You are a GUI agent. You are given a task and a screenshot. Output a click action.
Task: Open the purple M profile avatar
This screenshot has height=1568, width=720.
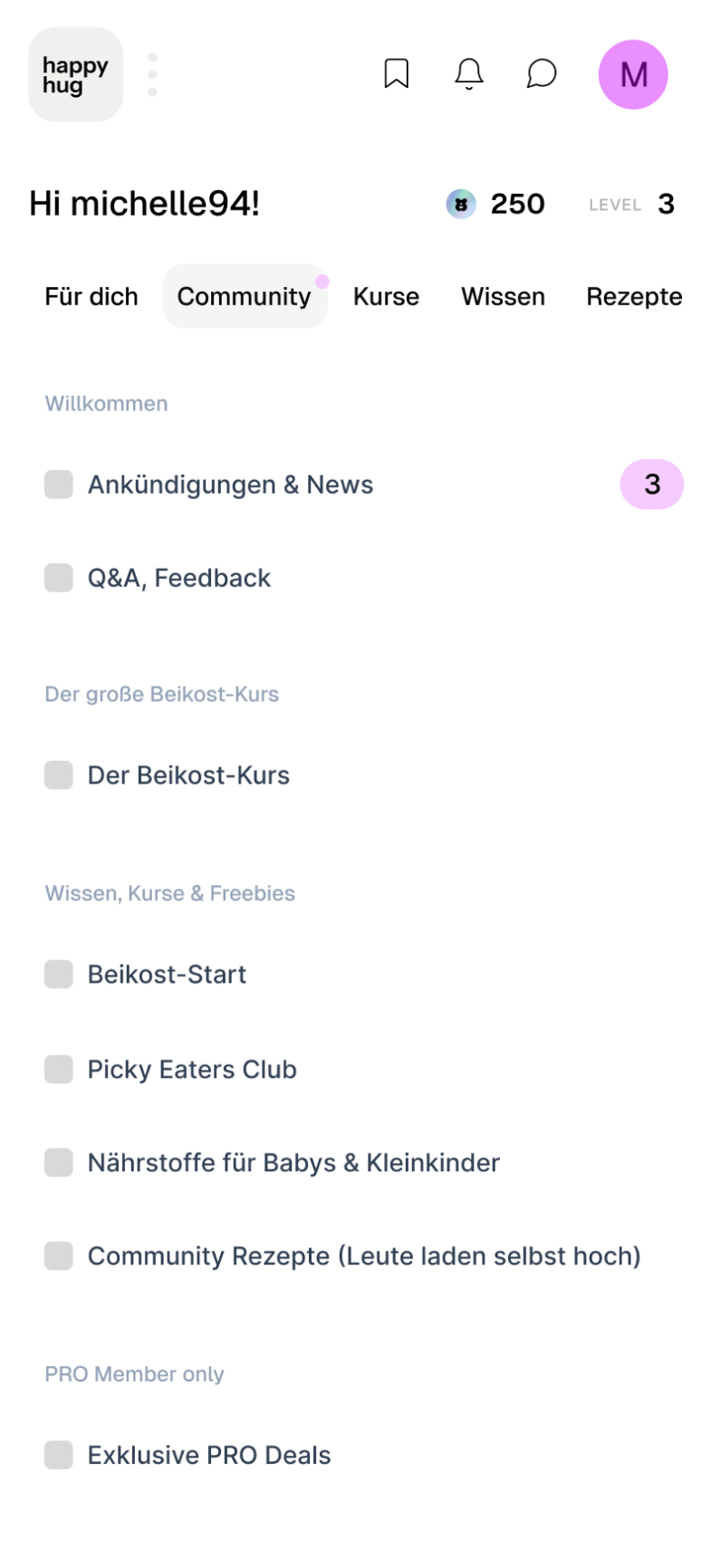633,74
